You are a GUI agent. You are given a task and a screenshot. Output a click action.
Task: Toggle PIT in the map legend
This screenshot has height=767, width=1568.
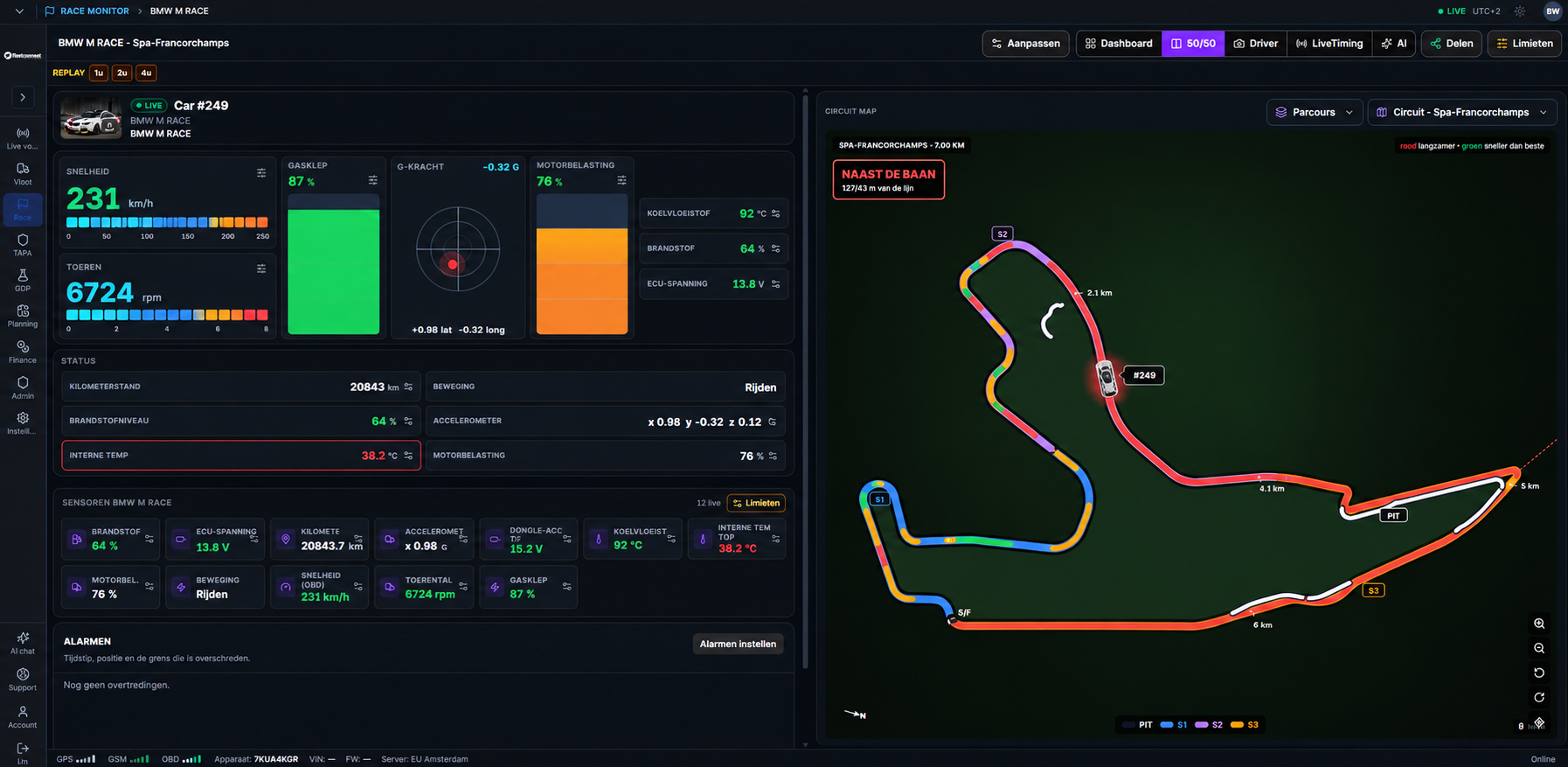tap(1138, 725)
